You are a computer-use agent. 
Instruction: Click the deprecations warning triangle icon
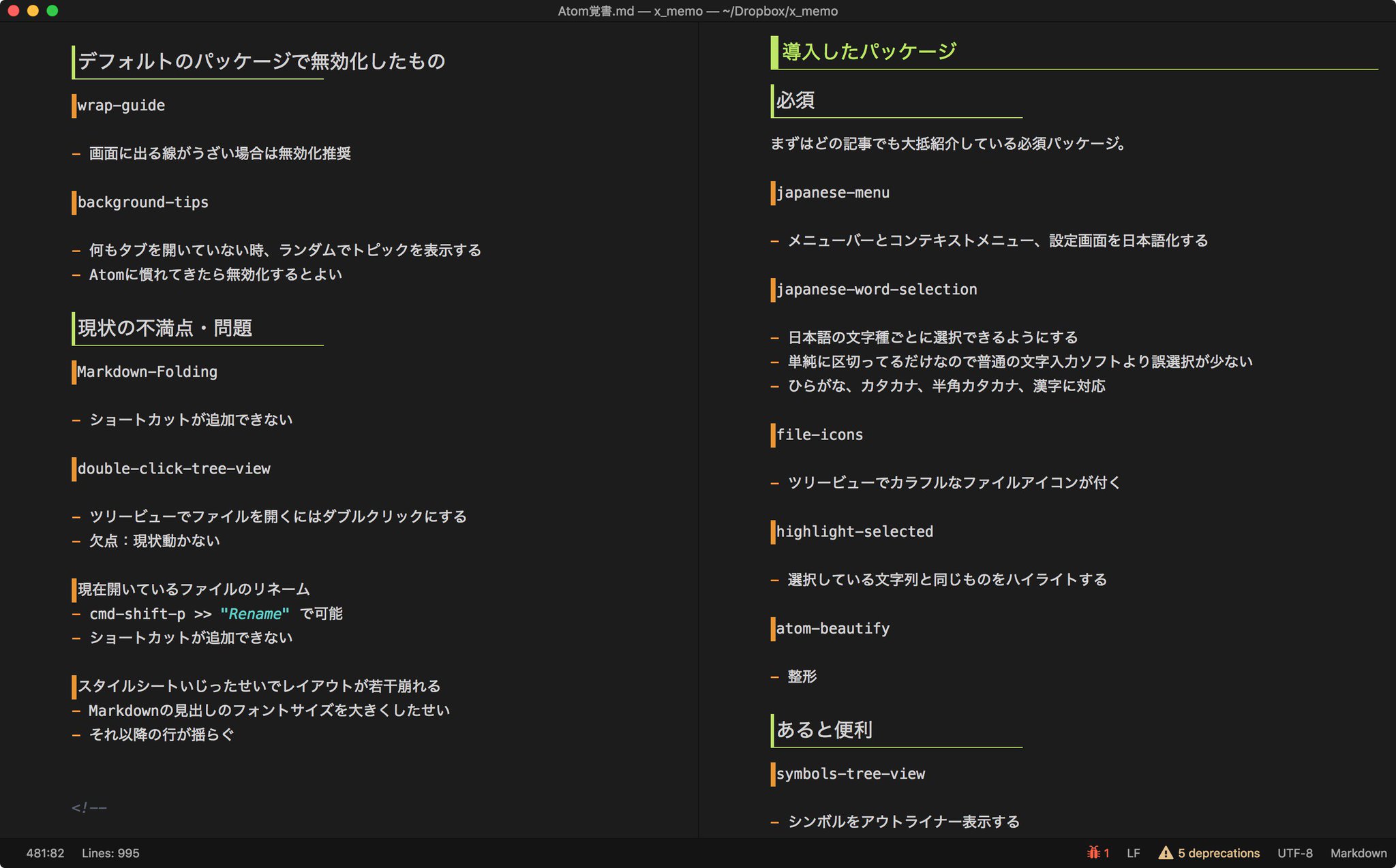click(1166, 852)
